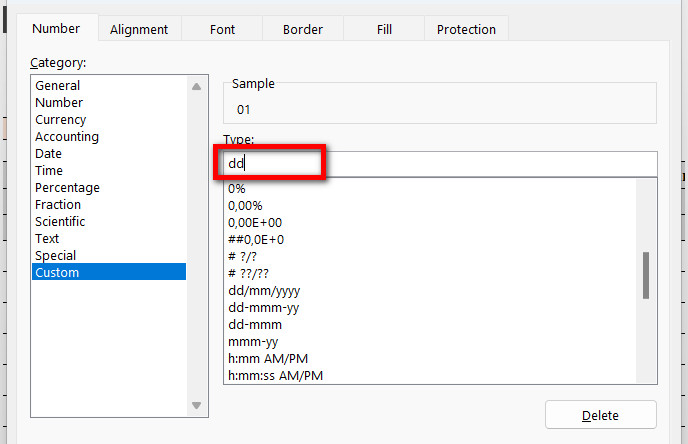Select the dd-mmm-yy format
The width and height of the screenshot is (688, 444).
(x=263, y=308)
